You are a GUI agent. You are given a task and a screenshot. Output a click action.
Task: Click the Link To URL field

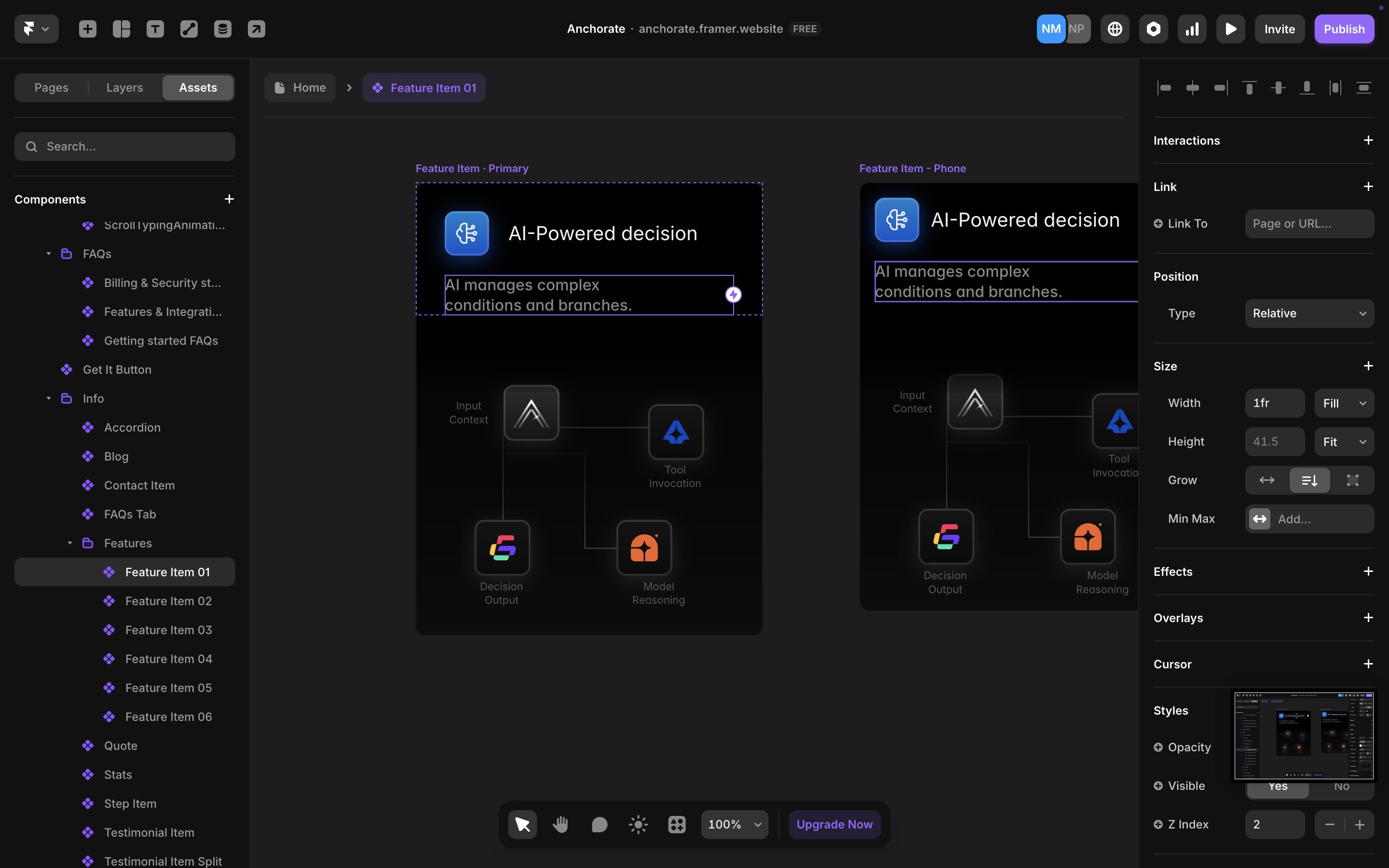point(1309,223)
